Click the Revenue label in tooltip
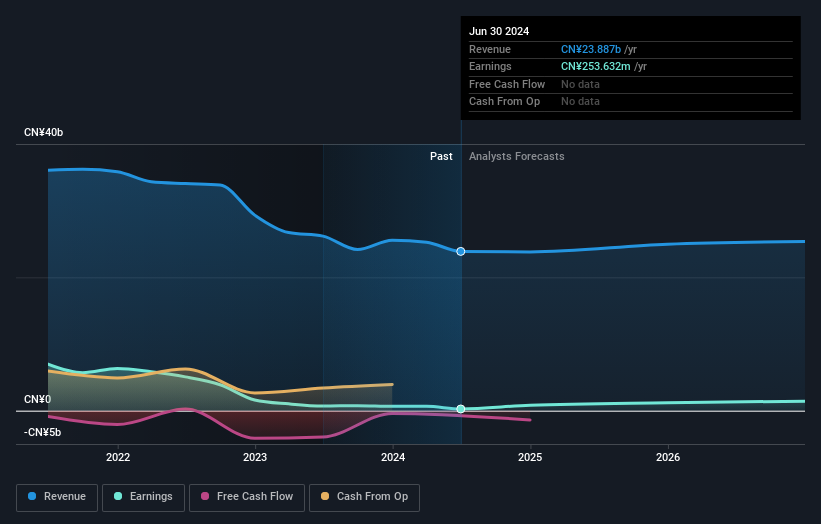The width and height of the screenshot is (821, 524). [490, 49]
